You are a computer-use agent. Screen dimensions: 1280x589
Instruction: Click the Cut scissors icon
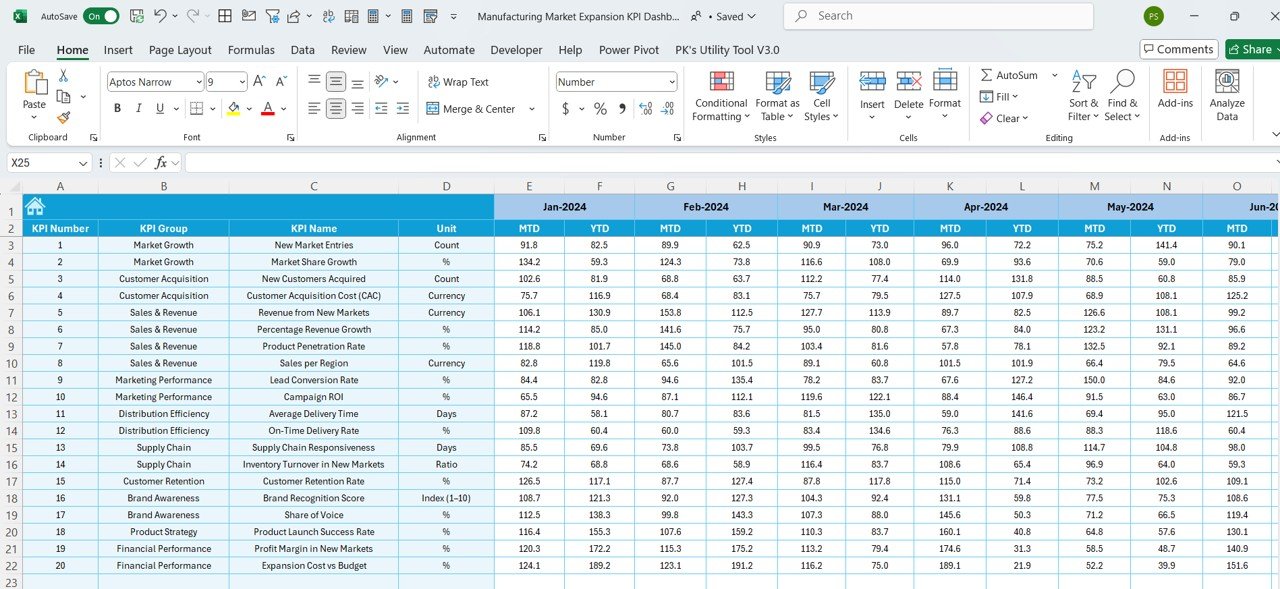[x=63, y=76]
